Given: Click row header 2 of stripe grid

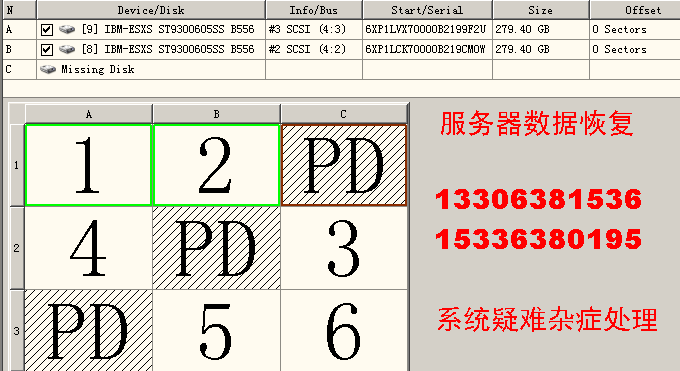Looking at the screenshot, I should pyautogui.click(x=16, y=248).
